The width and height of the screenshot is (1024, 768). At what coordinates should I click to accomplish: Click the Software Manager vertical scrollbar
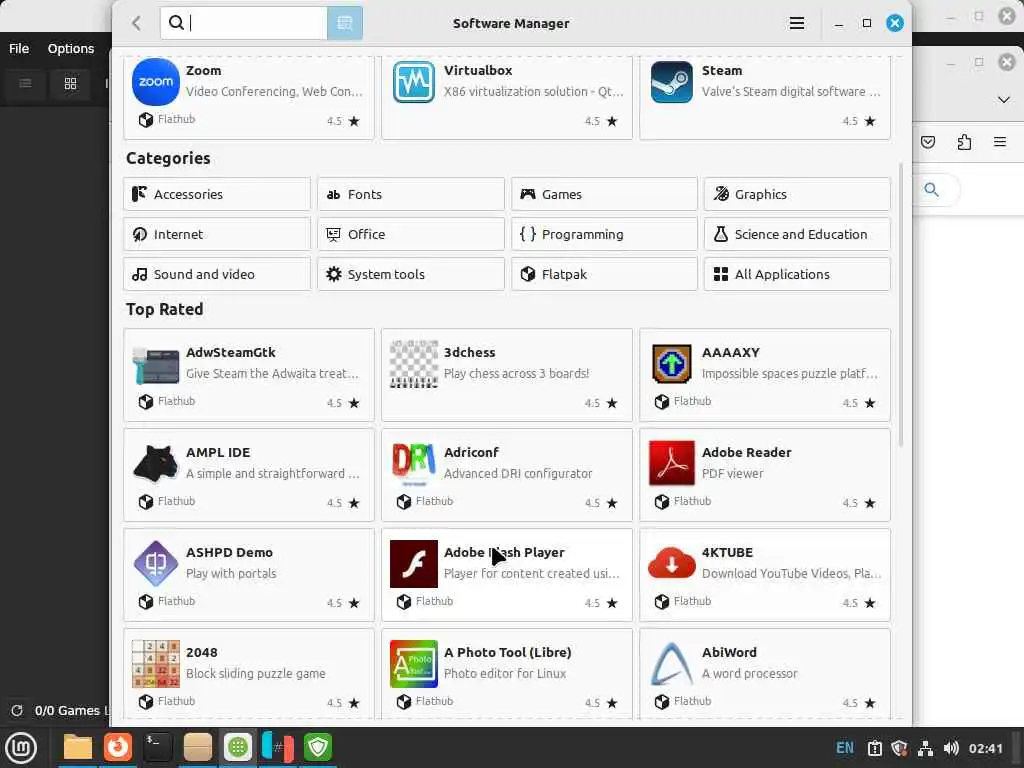click(901, 304)
